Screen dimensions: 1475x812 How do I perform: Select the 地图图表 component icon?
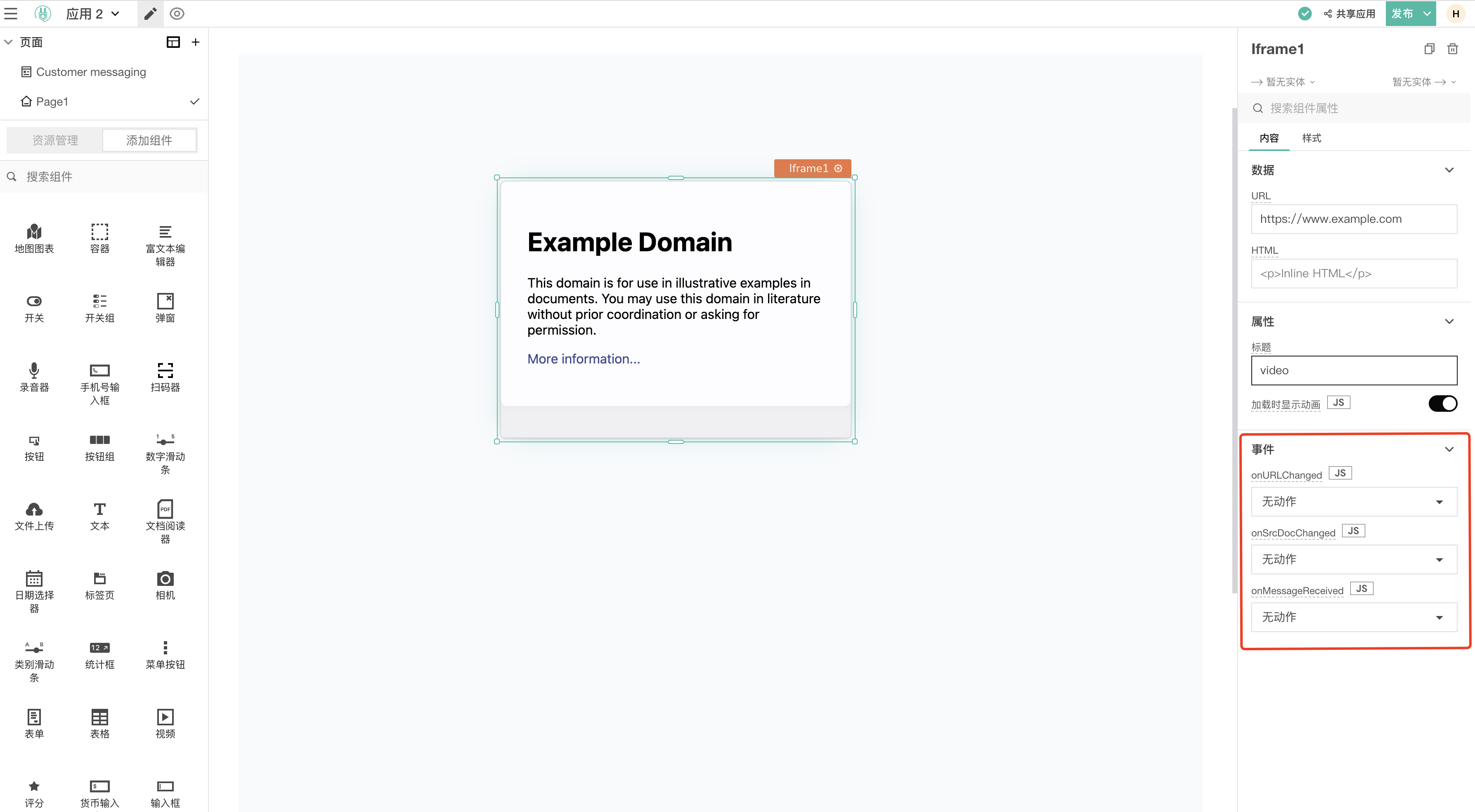coord(34,238)
